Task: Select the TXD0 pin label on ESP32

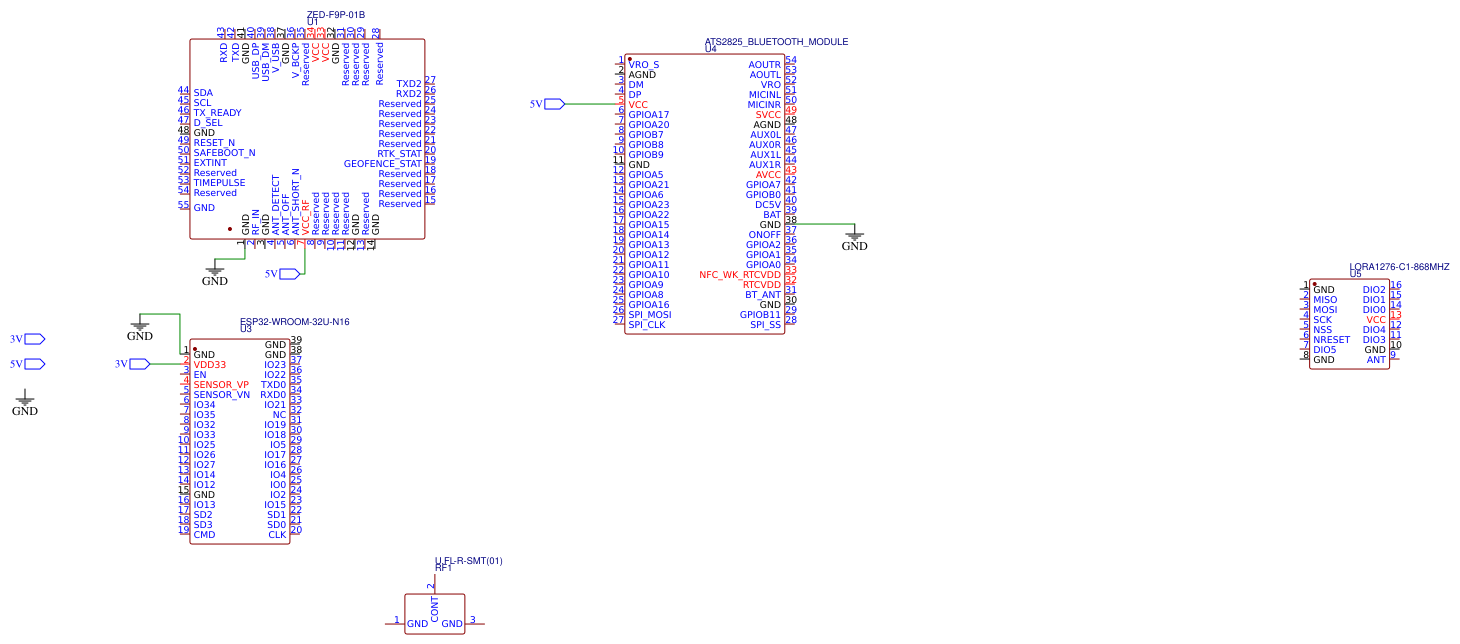Action: pyautogui.click(x=274, y=385)
